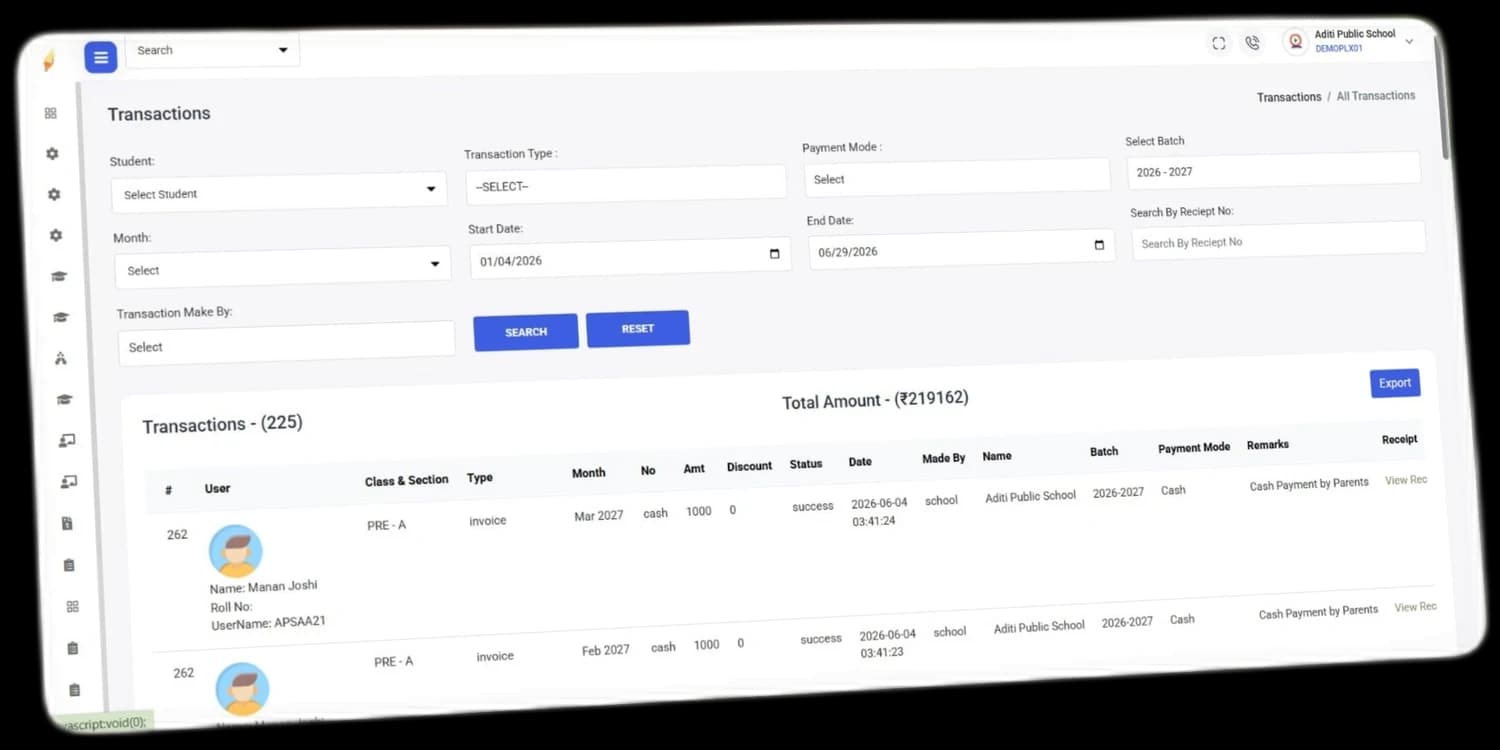
Task: Open the Transaction Make By dropdown
Action: [x=287, y=343]
